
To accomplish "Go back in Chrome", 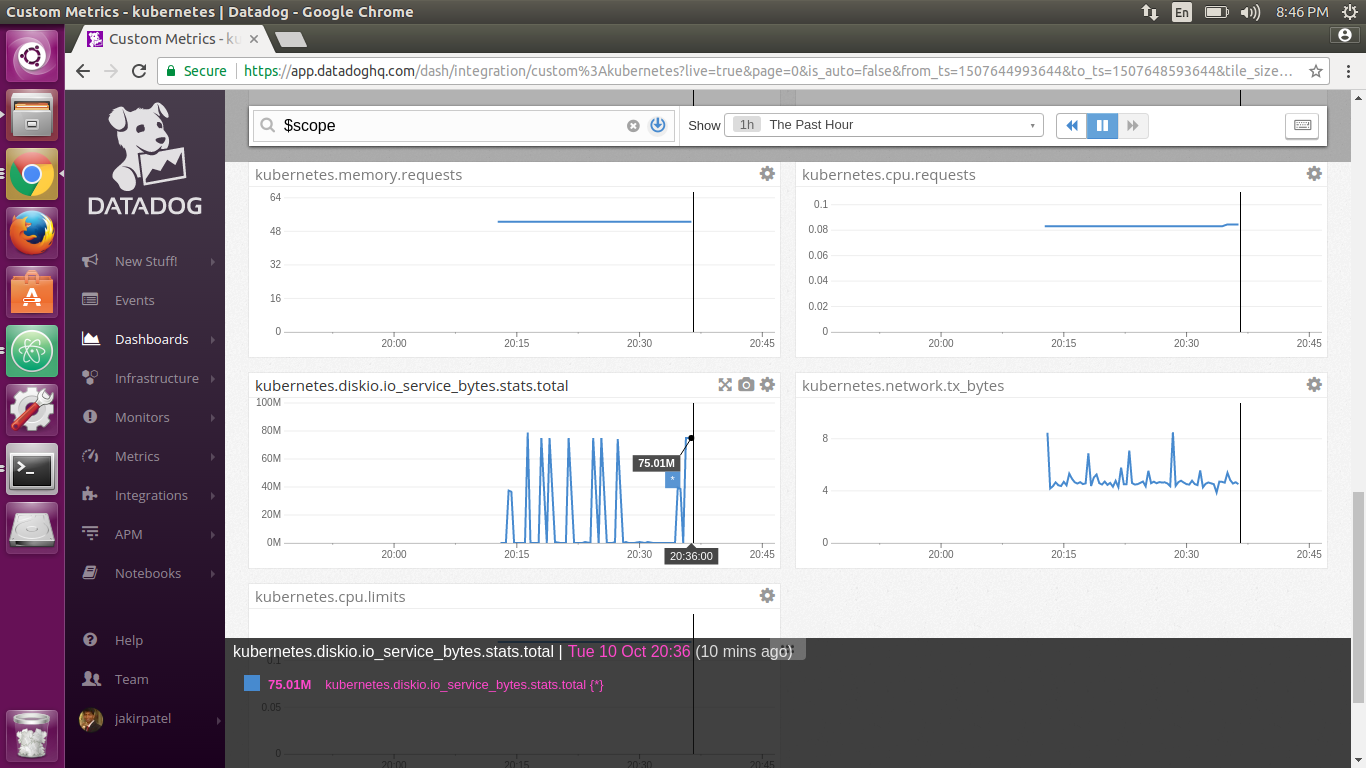I will (x=83, y=71).
